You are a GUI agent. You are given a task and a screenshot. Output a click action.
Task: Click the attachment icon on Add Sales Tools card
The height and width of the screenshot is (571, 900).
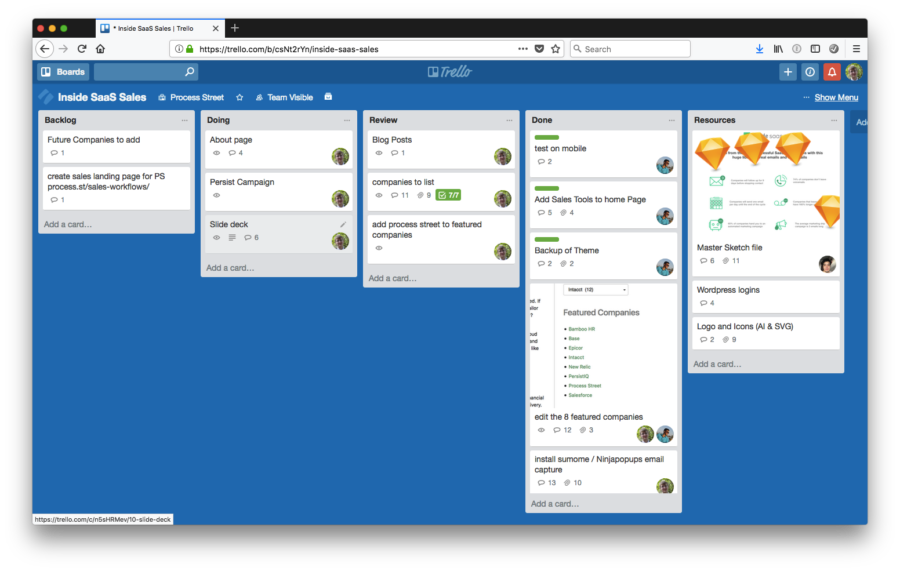(x=563, y=213)
